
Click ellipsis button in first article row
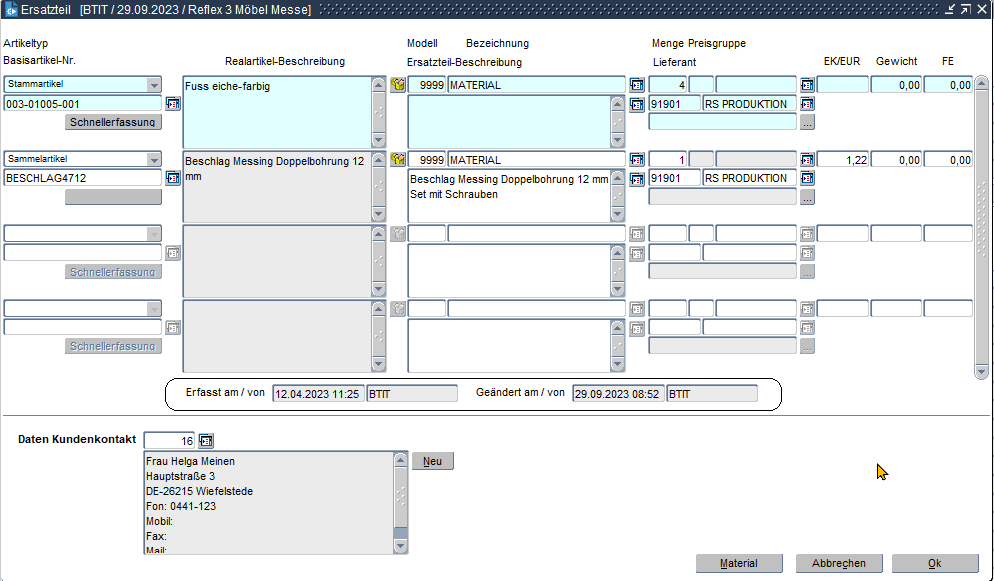point(807,122)
